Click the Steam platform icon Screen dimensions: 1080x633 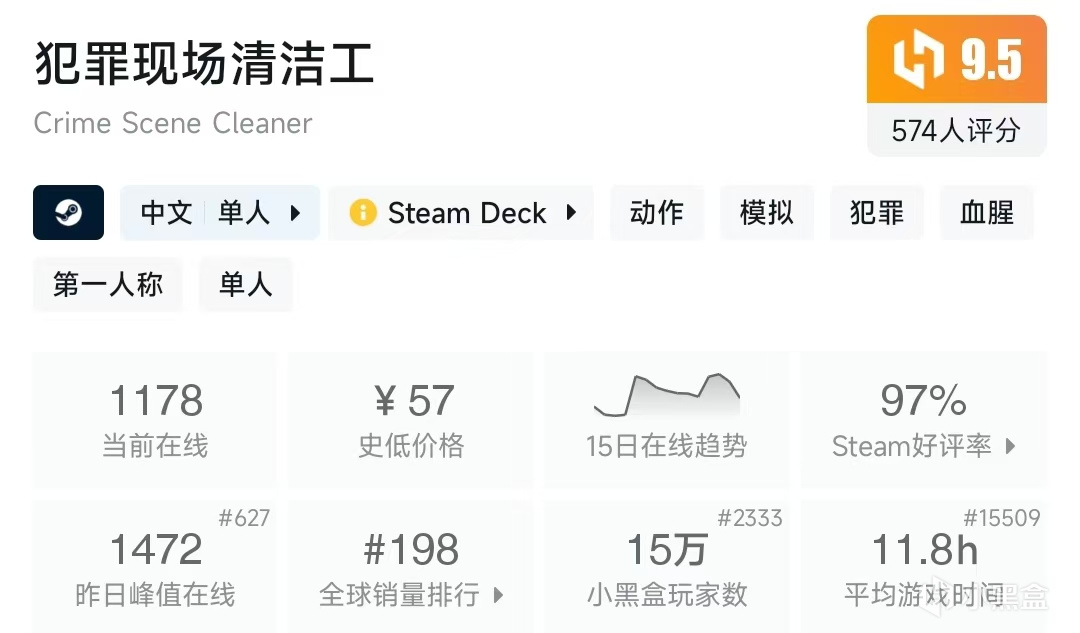pyautogui.click(x=68, y=213)
